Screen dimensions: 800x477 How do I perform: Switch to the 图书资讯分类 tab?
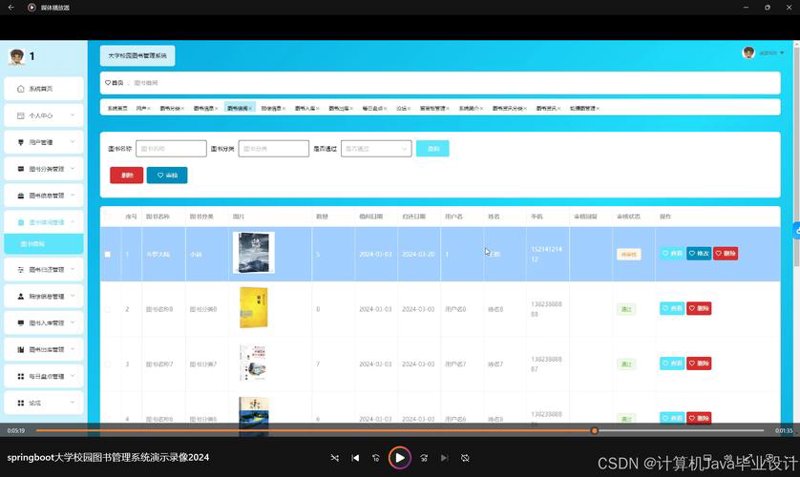[509, 109]
